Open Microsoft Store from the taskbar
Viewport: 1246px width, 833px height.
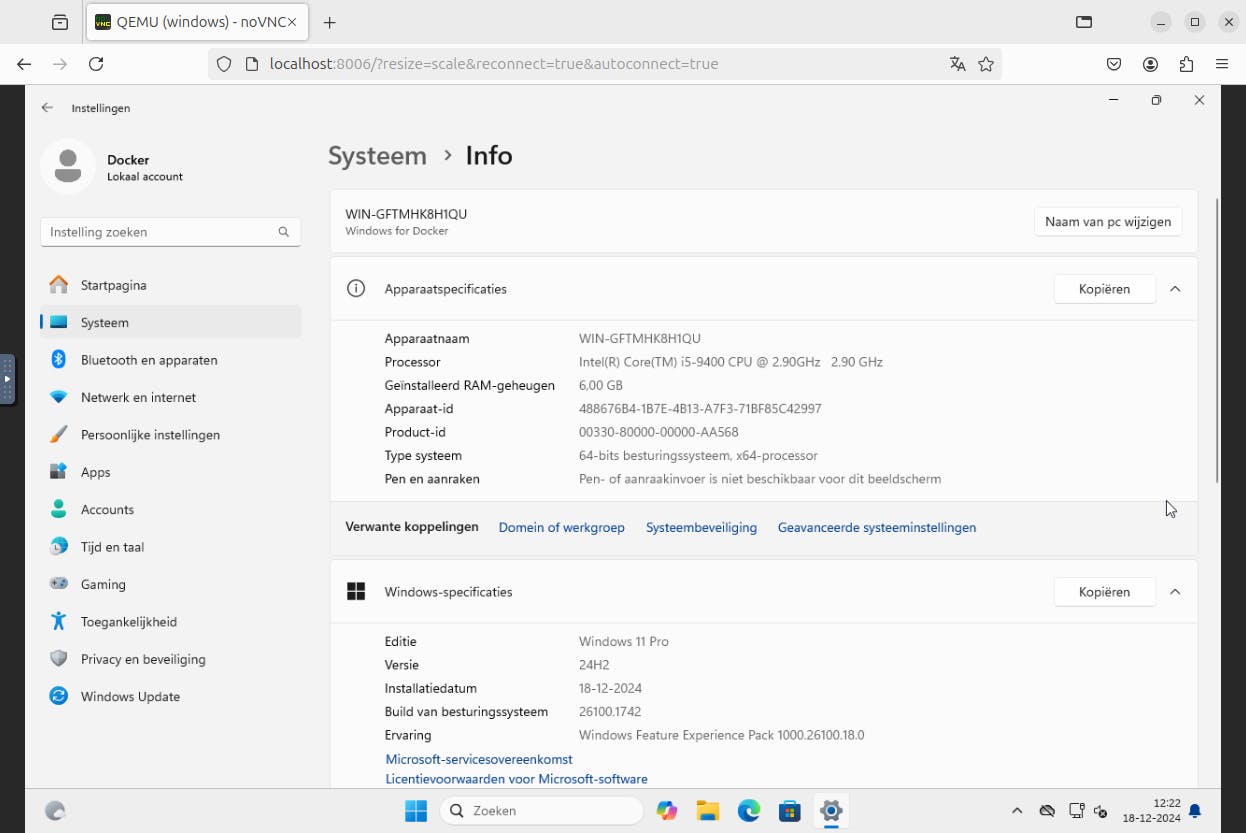click(790, 811)
